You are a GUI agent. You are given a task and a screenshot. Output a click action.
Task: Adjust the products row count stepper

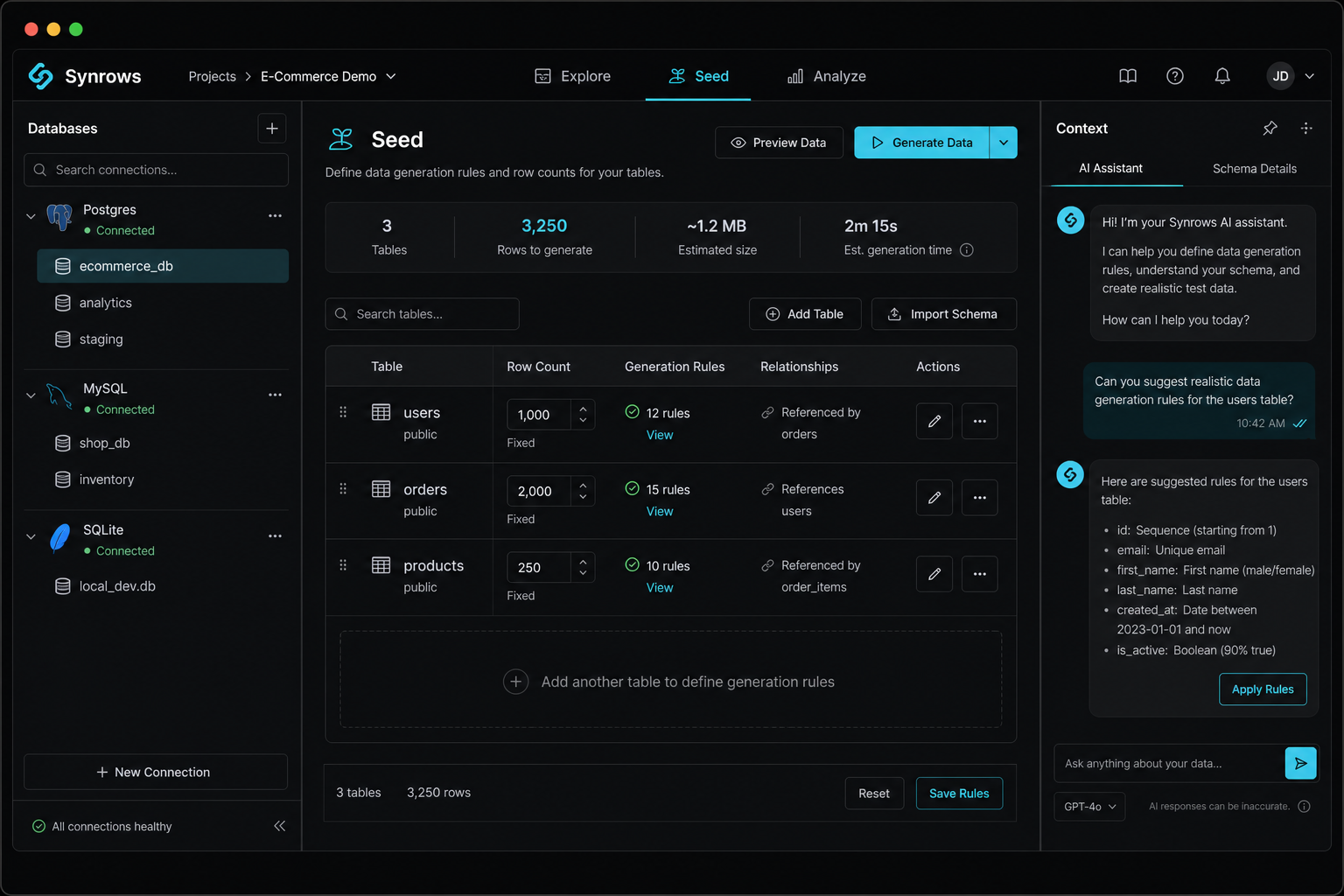(583, 567)
